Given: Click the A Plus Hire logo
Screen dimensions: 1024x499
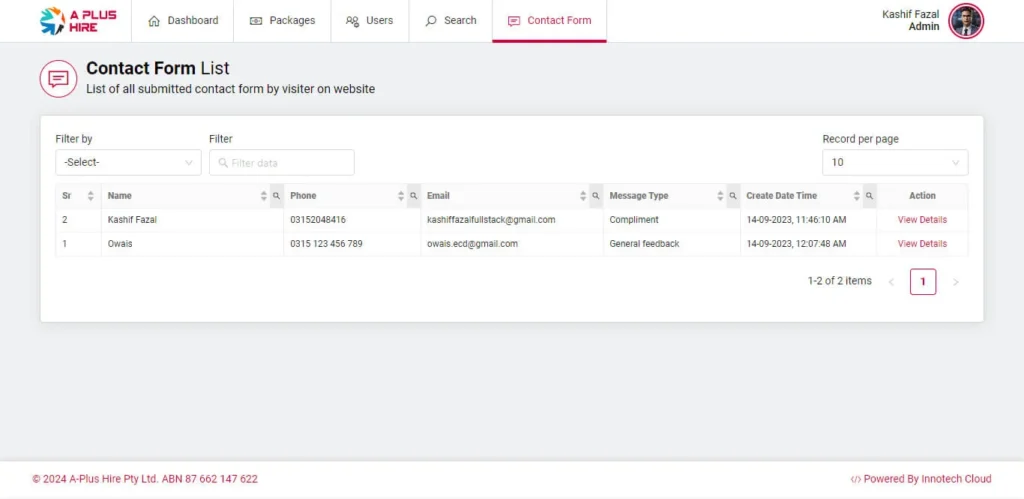Looking at the screenshot, I should click(78, 21).
